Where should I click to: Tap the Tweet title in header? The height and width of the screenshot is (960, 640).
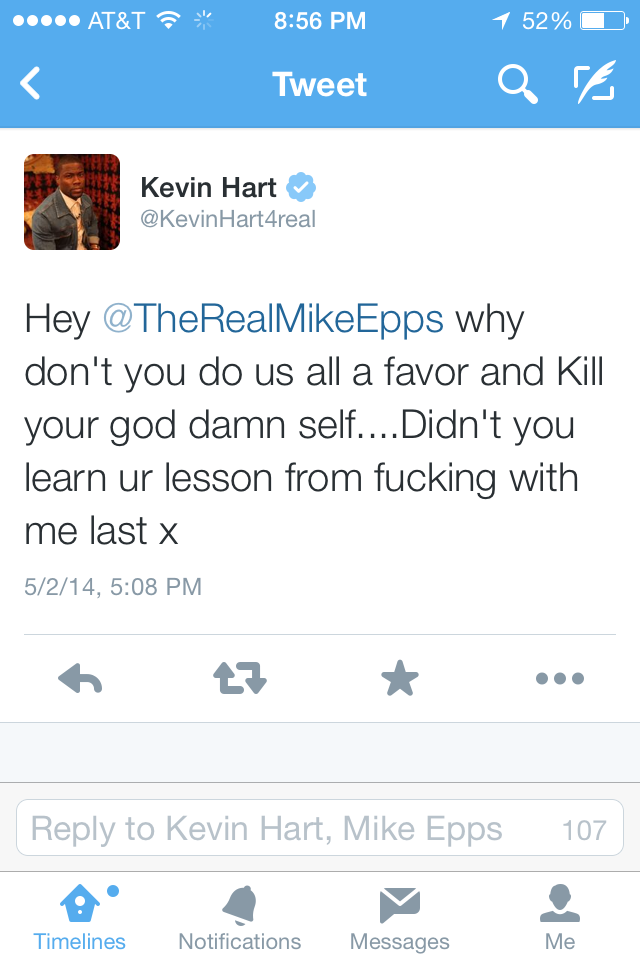(320, 84)
